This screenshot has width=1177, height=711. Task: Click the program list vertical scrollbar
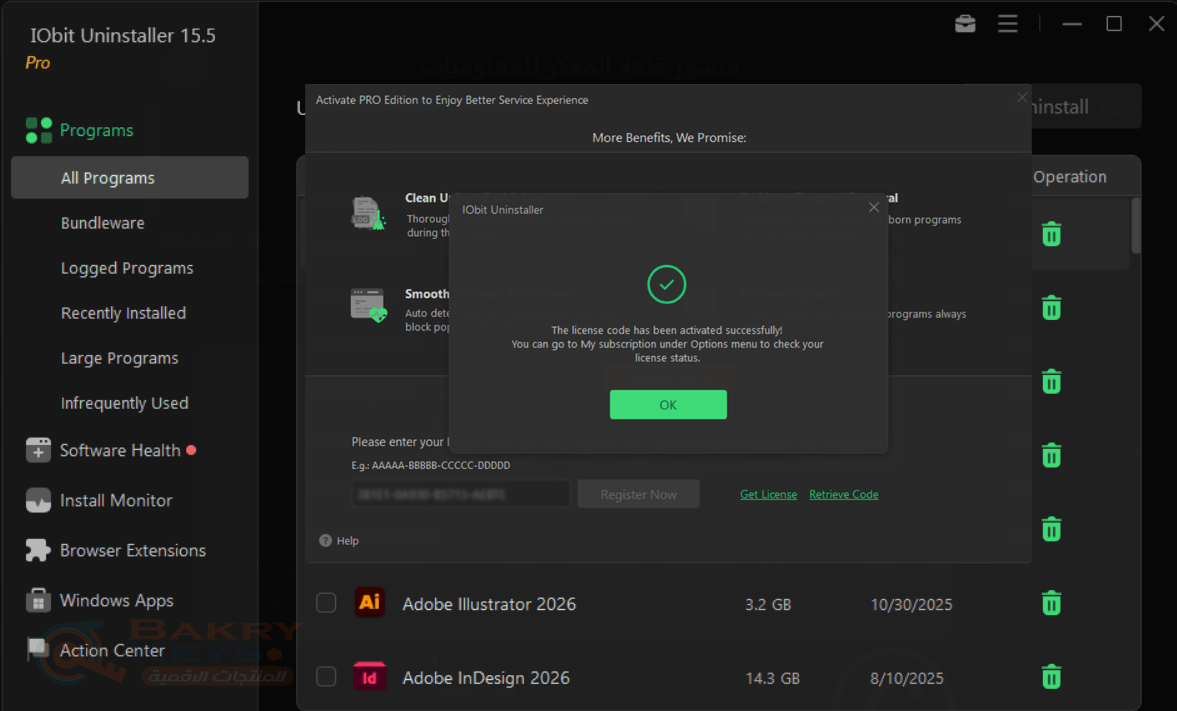coord(1136,226)
